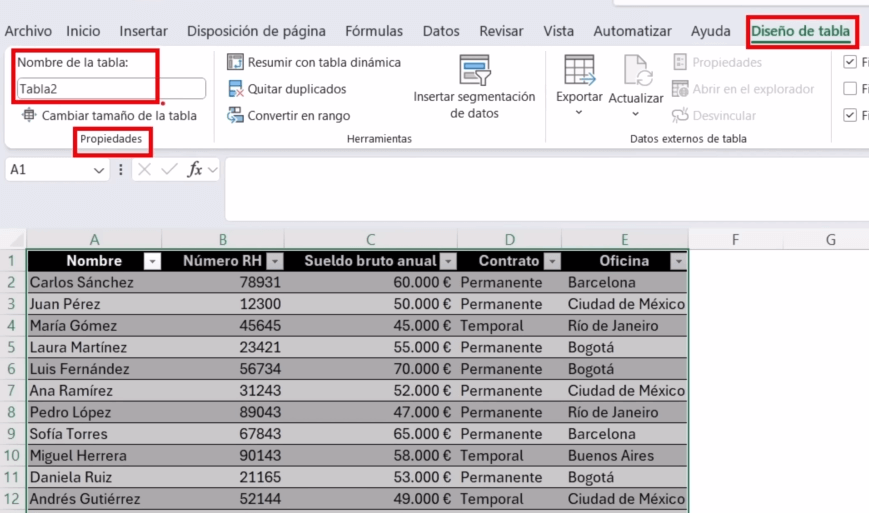
Task: Click the Cambiar tamaño de la tabla label
Action: point(119,115)
